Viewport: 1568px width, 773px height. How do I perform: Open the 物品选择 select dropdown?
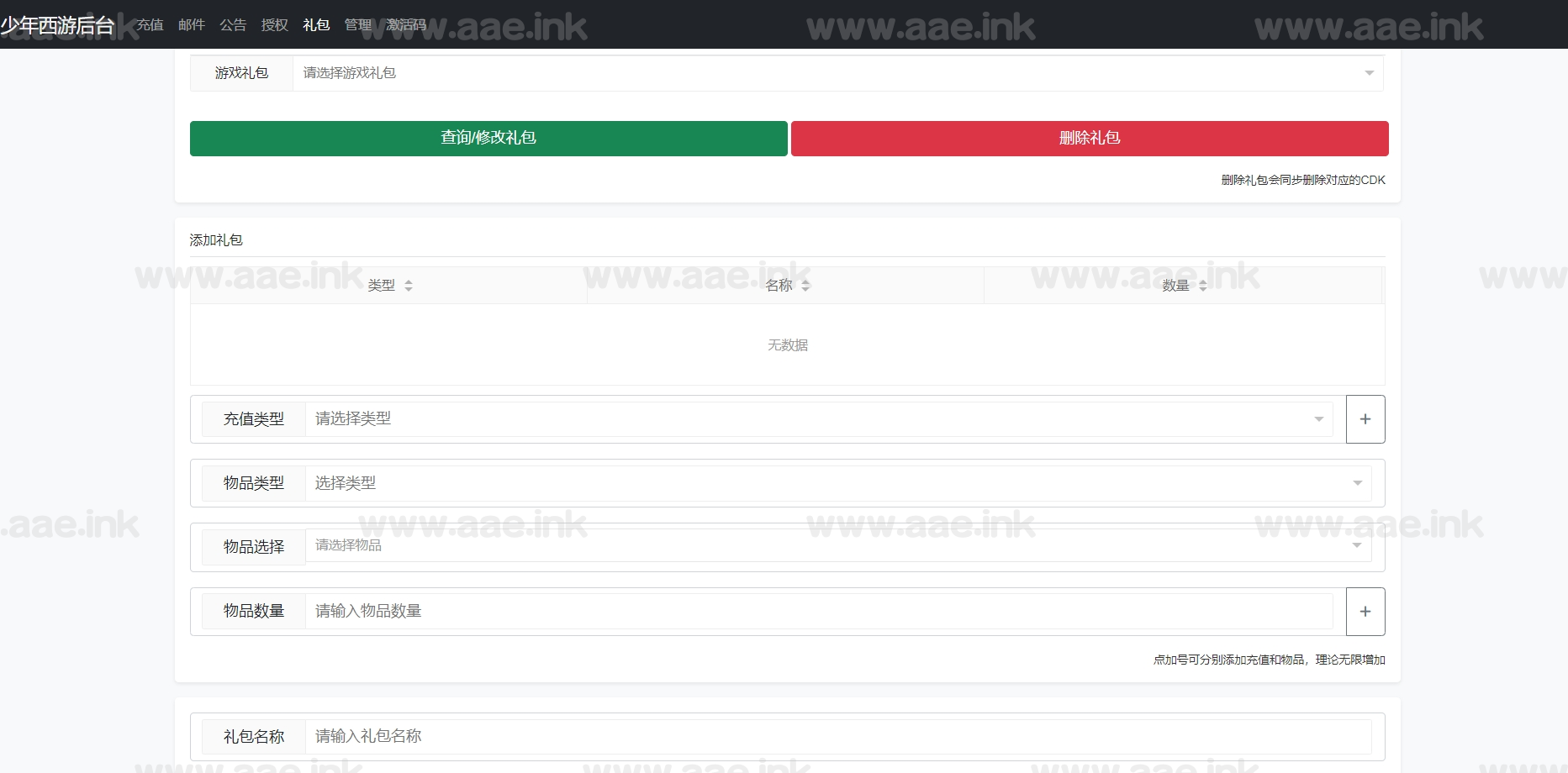click(x=838, y=545)
